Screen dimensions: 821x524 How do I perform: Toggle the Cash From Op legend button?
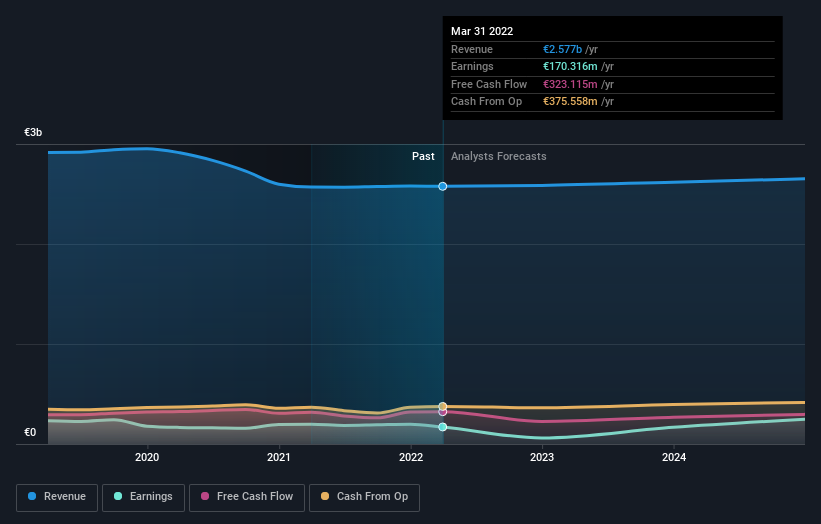(364, 497)
